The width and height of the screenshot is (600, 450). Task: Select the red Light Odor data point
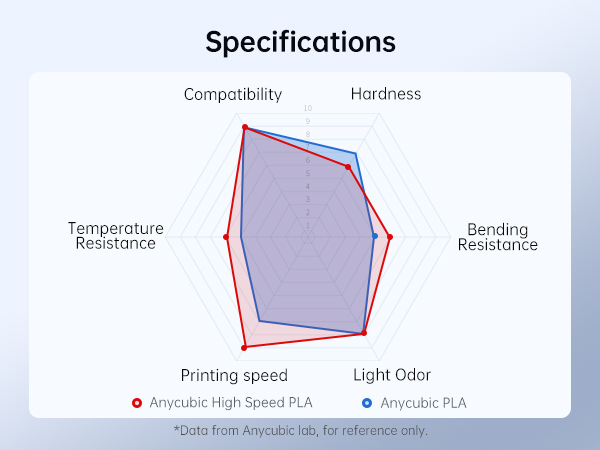click(364, 333)
